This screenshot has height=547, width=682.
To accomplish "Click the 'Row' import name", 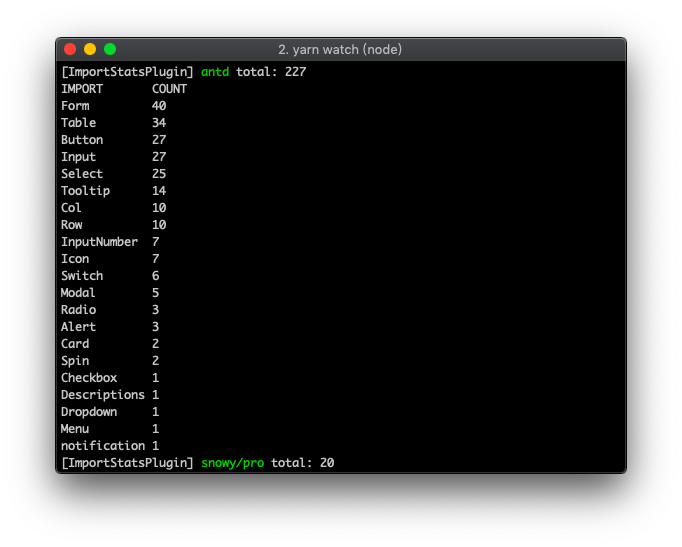I will coord(71,224).
